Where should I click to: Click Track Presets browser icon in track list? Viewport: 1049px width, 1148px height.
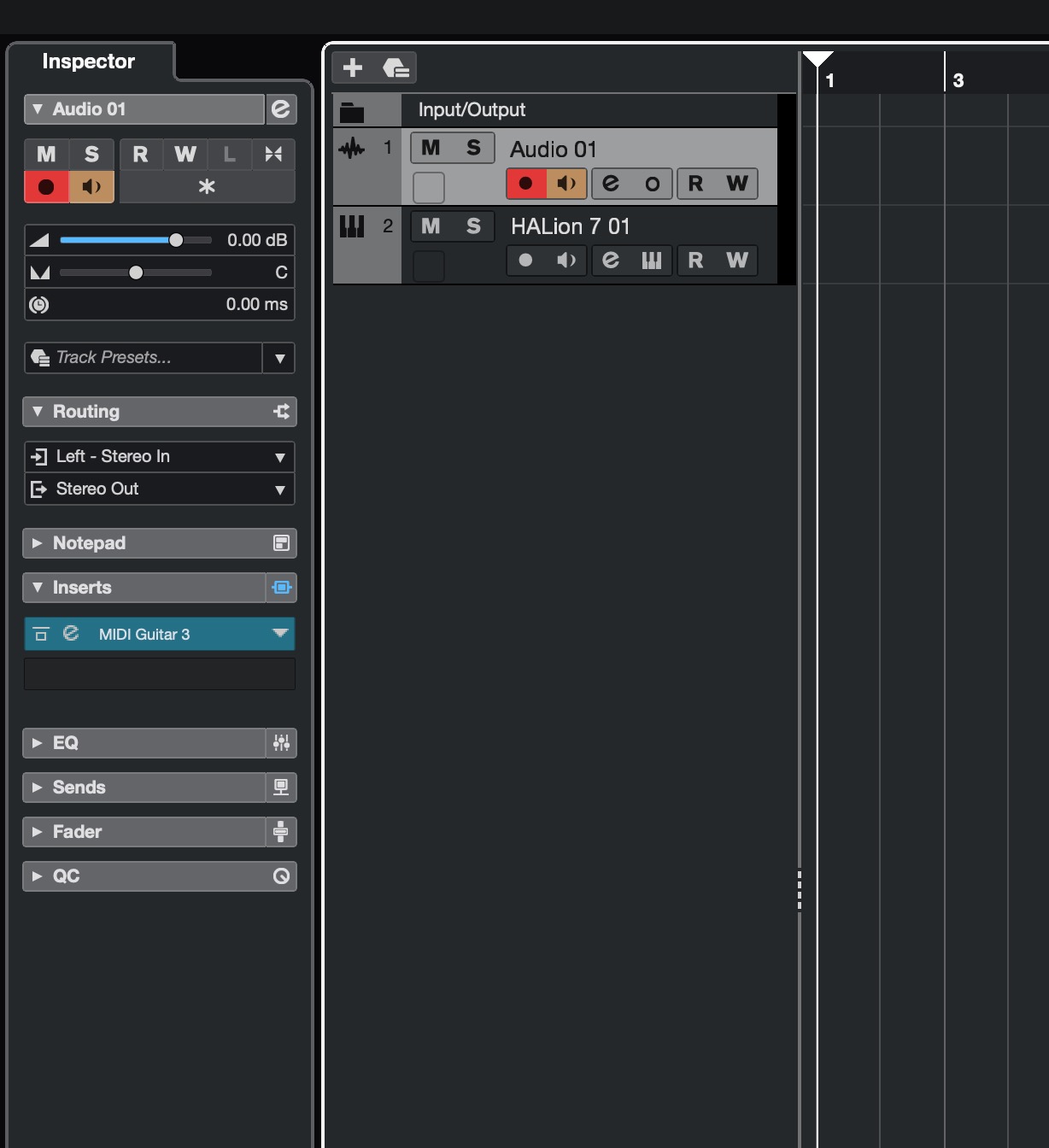[396, 67]
